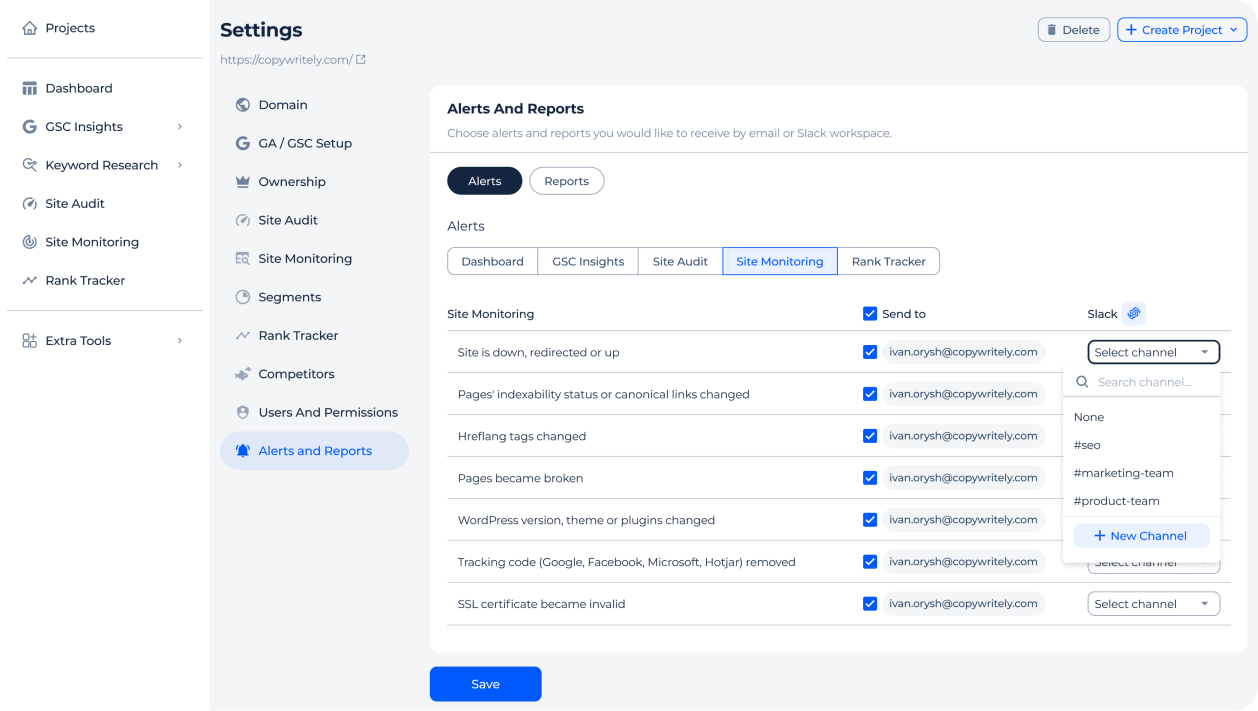Click the Site Audit gauge icon in left sidebar
Screen dimensions: 1258x711
tap(30, 204)
